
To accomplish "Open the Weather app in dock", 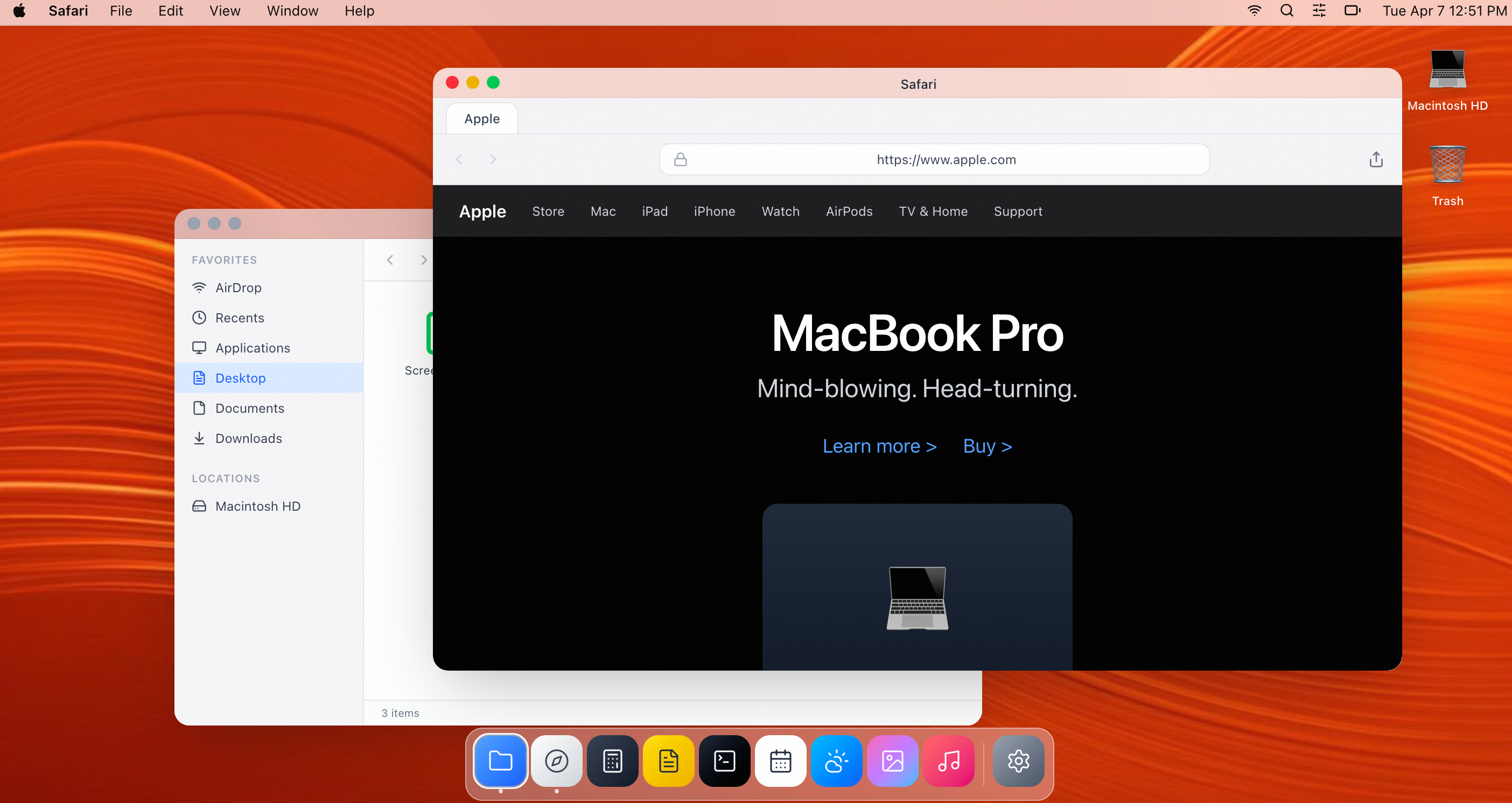I will point(836,761).
